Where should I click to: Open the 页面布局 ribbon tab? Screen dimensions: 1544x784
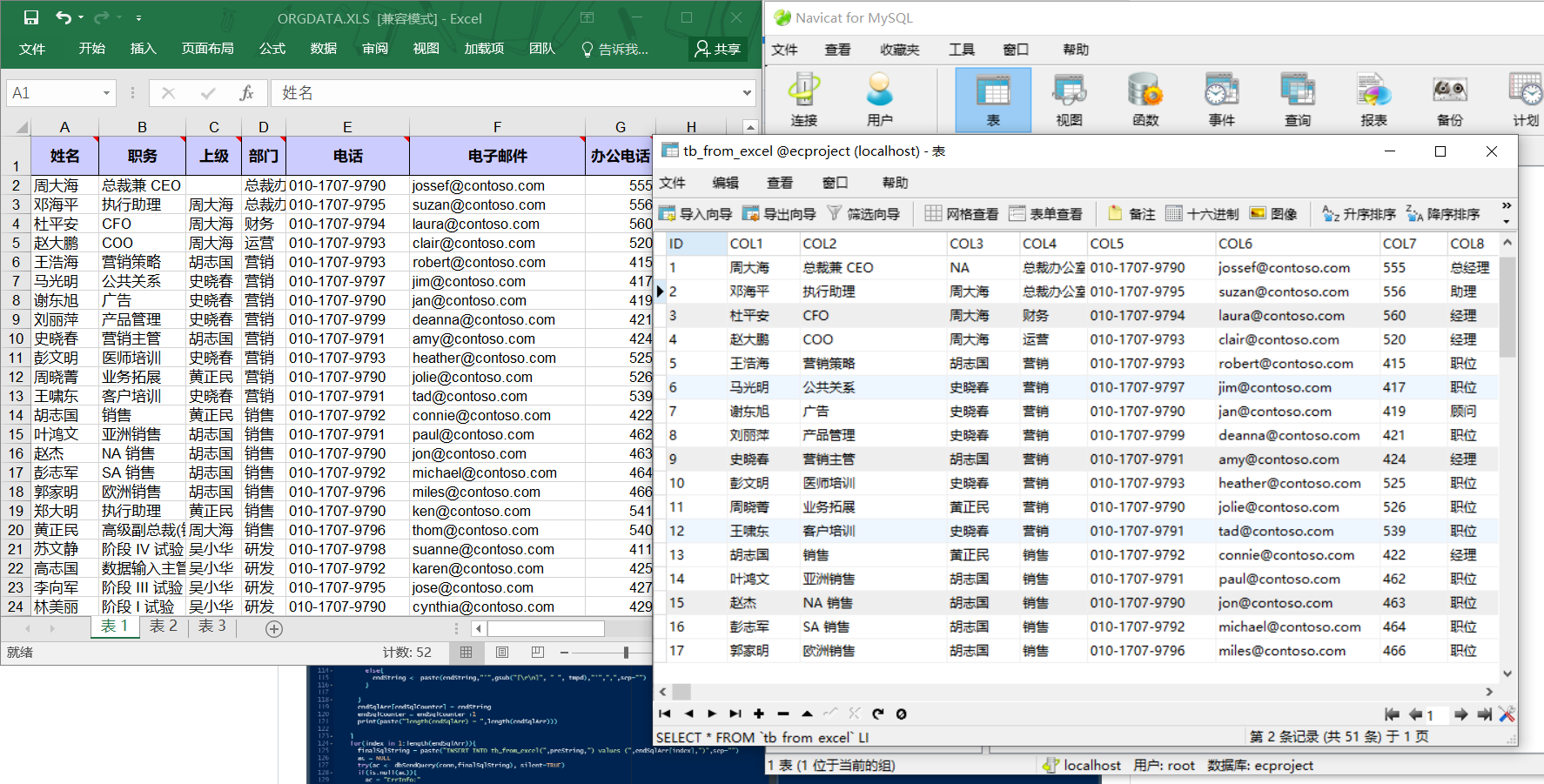point(207,49)
